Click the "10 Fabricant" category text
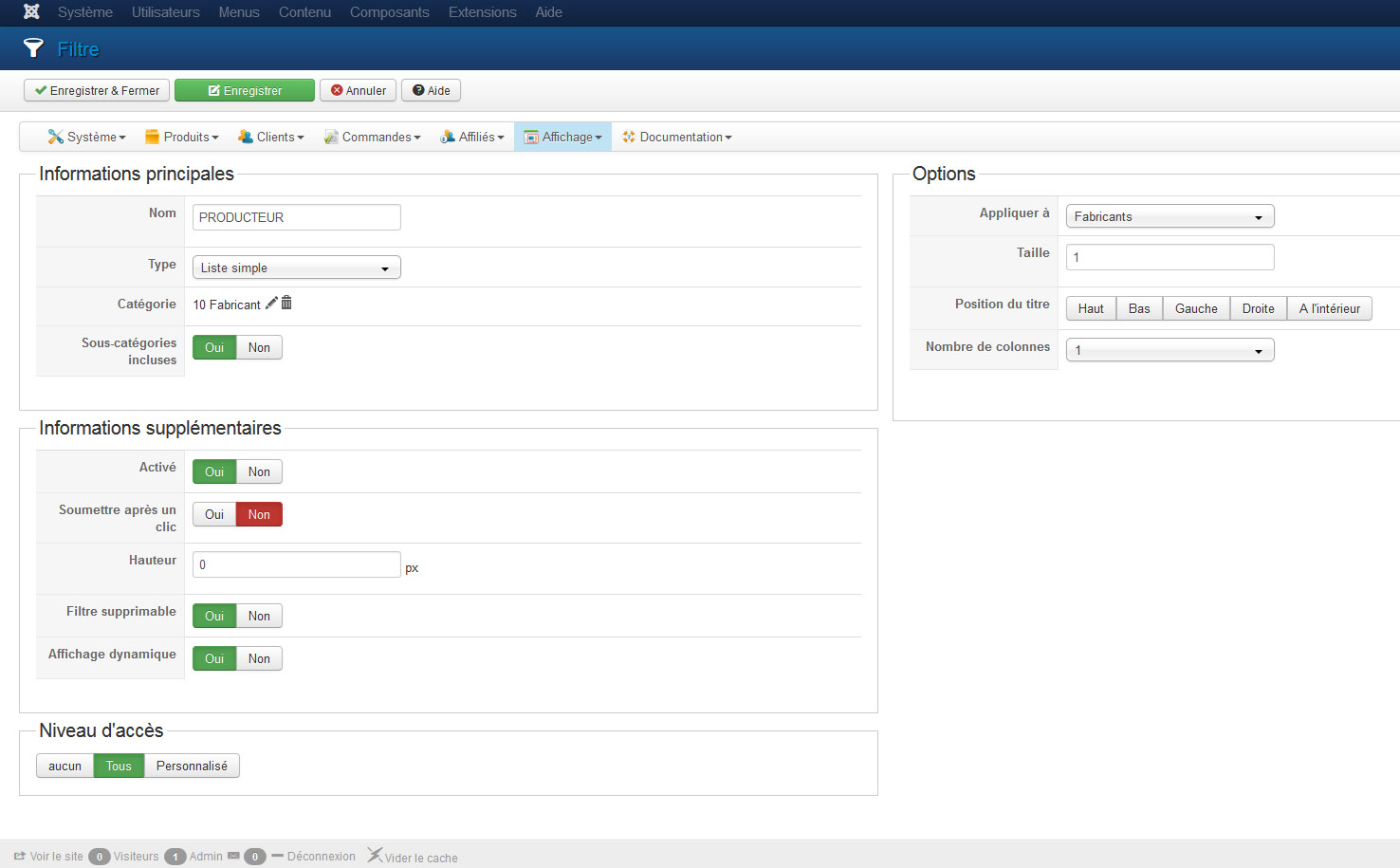Screen dimensions: 1400x868 (227, 305)
